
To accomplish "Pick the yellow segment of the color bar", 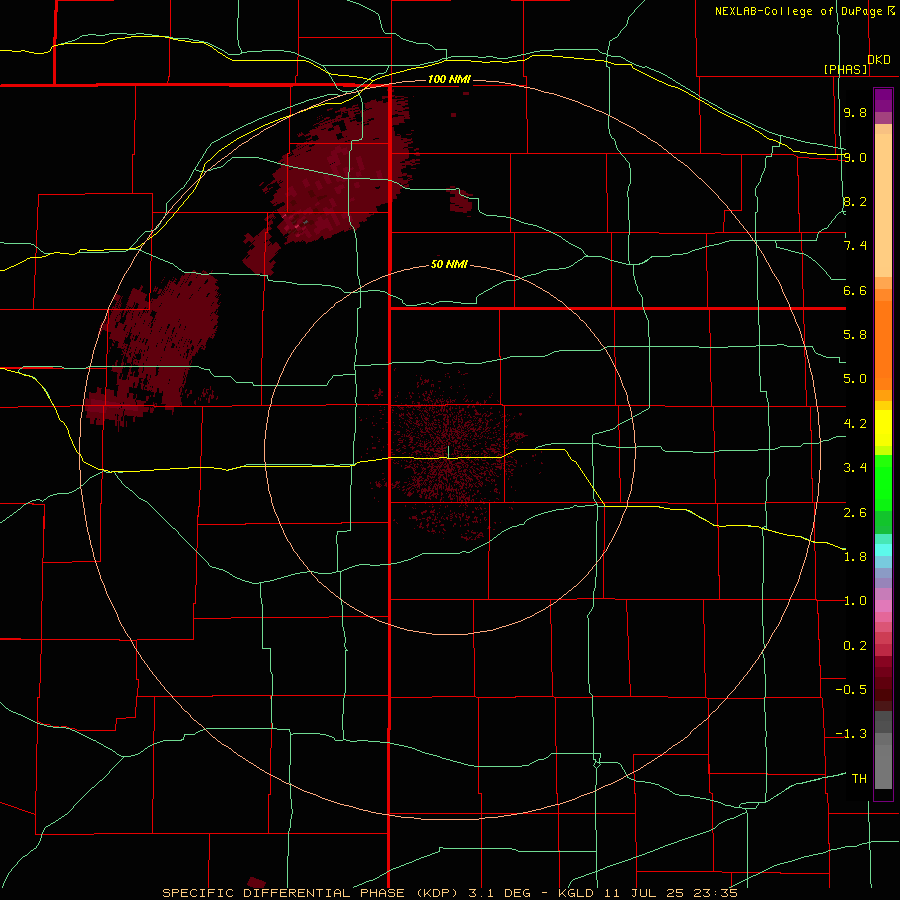I will [x=883, y=428].
